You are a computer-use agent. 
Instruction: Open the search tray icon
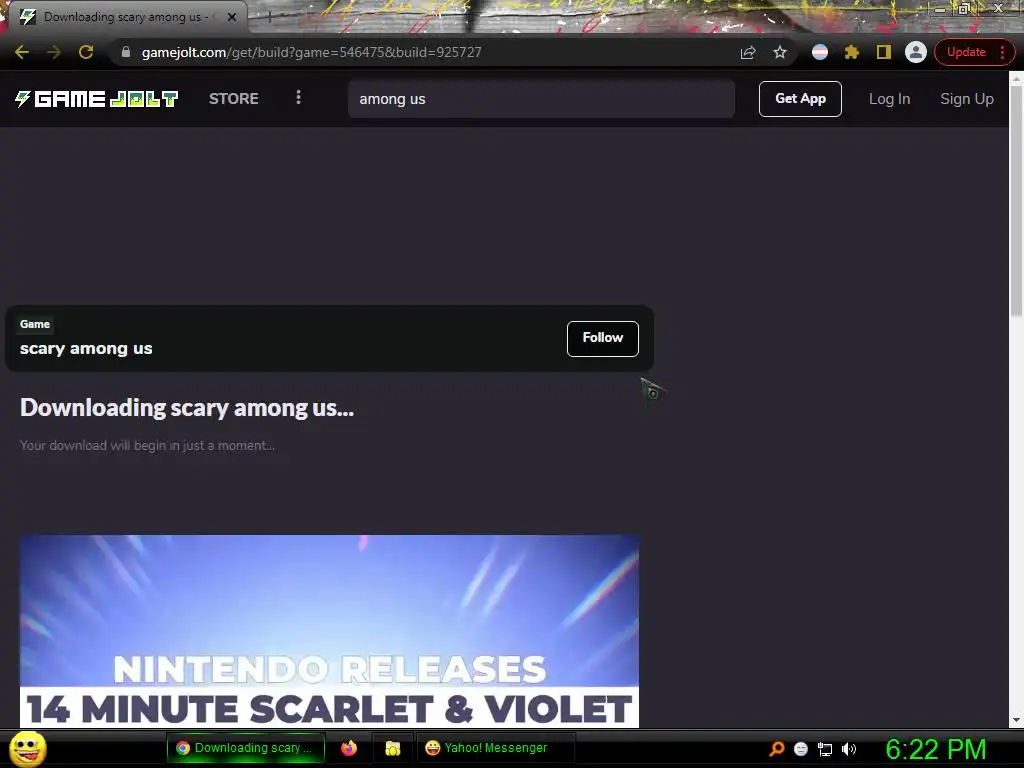coord(776,749)
